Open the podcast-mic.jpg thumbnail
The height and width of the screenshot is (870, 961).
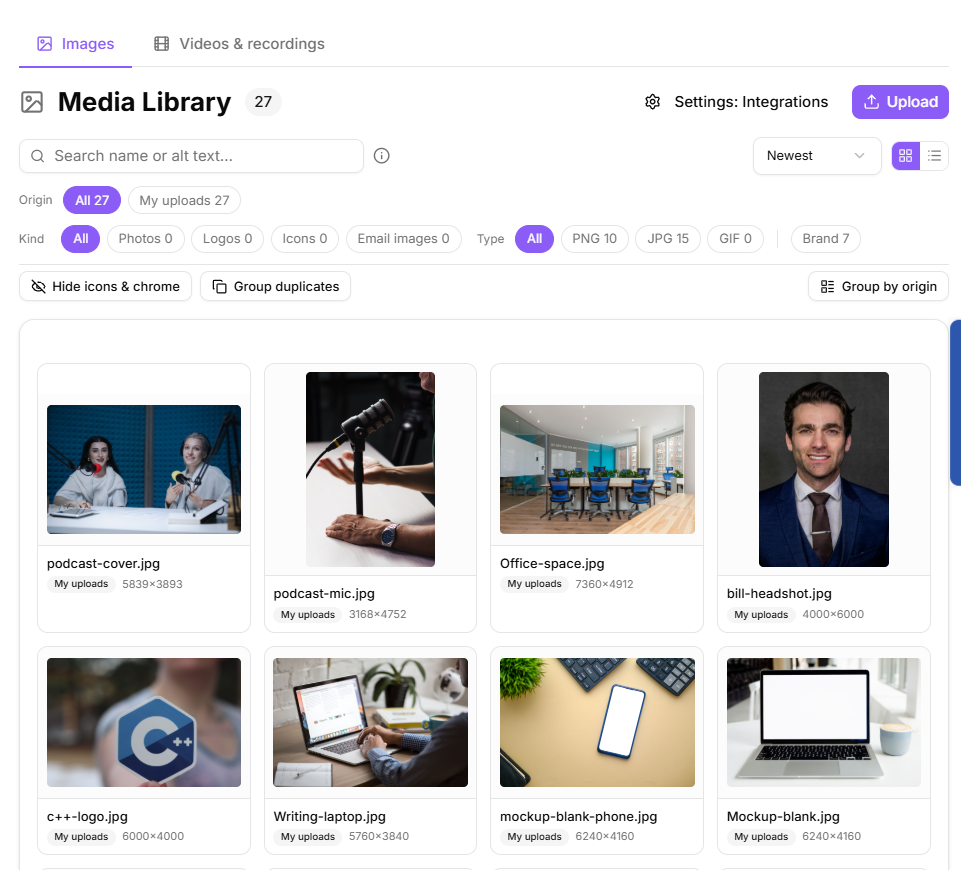[x=370, y=469]
